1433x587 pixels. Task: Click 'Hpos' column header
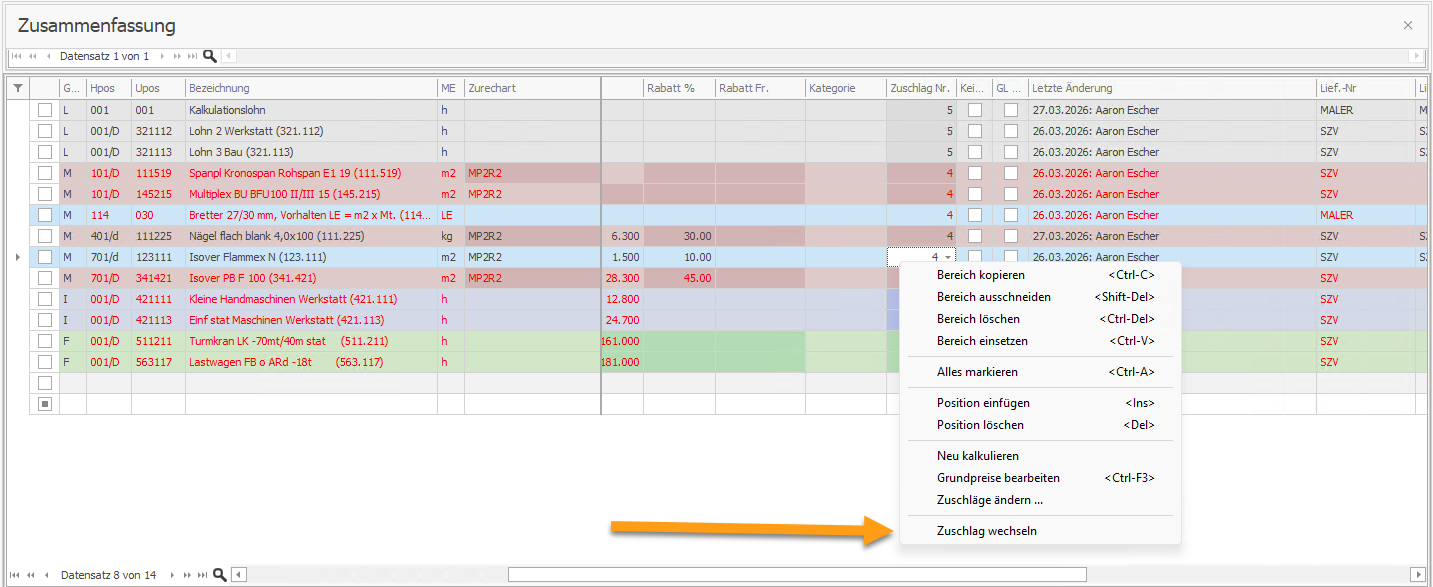[109, 88]
